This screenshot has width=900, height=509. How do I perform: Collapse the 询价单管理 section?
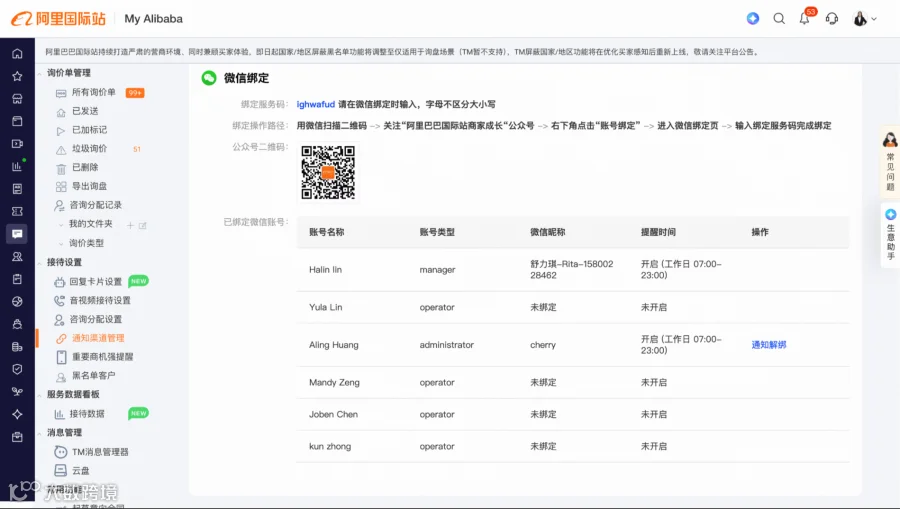39,73
